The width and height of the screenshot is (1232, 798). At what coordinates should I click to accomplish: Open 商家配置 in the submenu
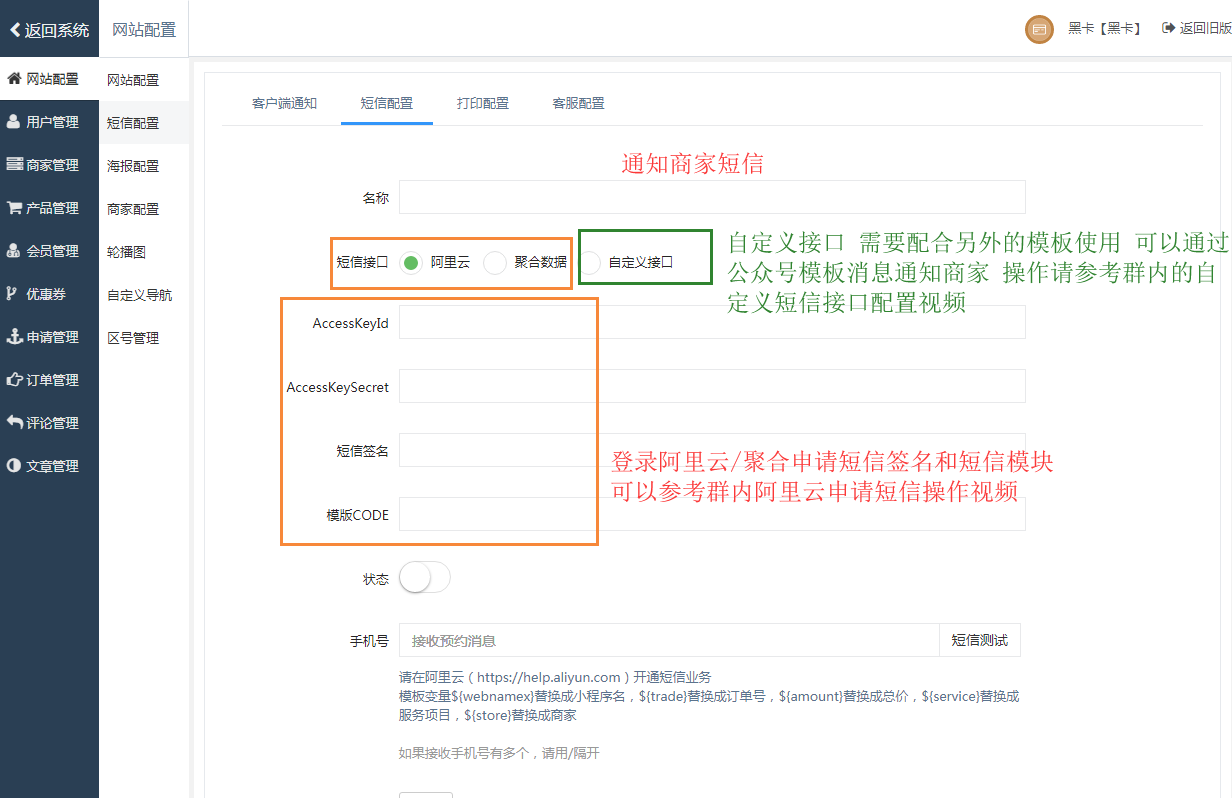tap(133, 209)
